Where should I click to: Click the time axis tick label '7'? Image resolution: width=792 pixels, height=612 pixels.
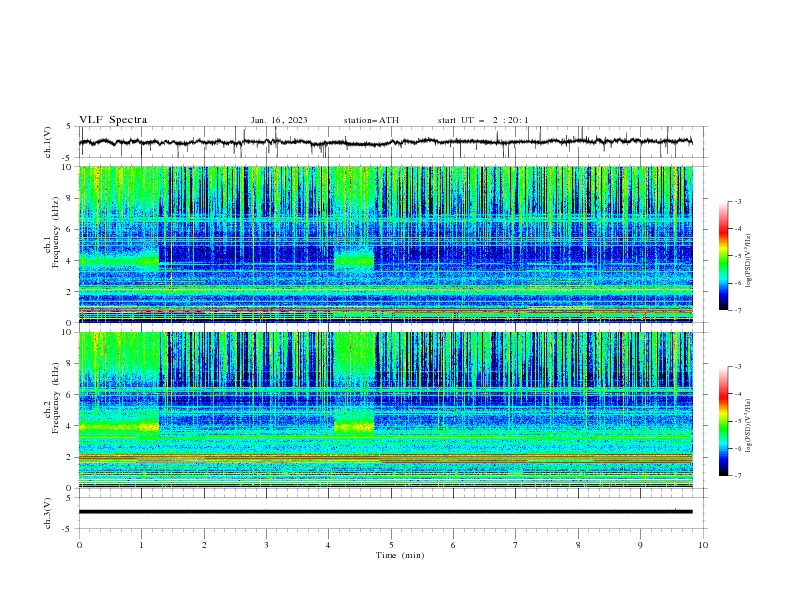coord(516,545)
